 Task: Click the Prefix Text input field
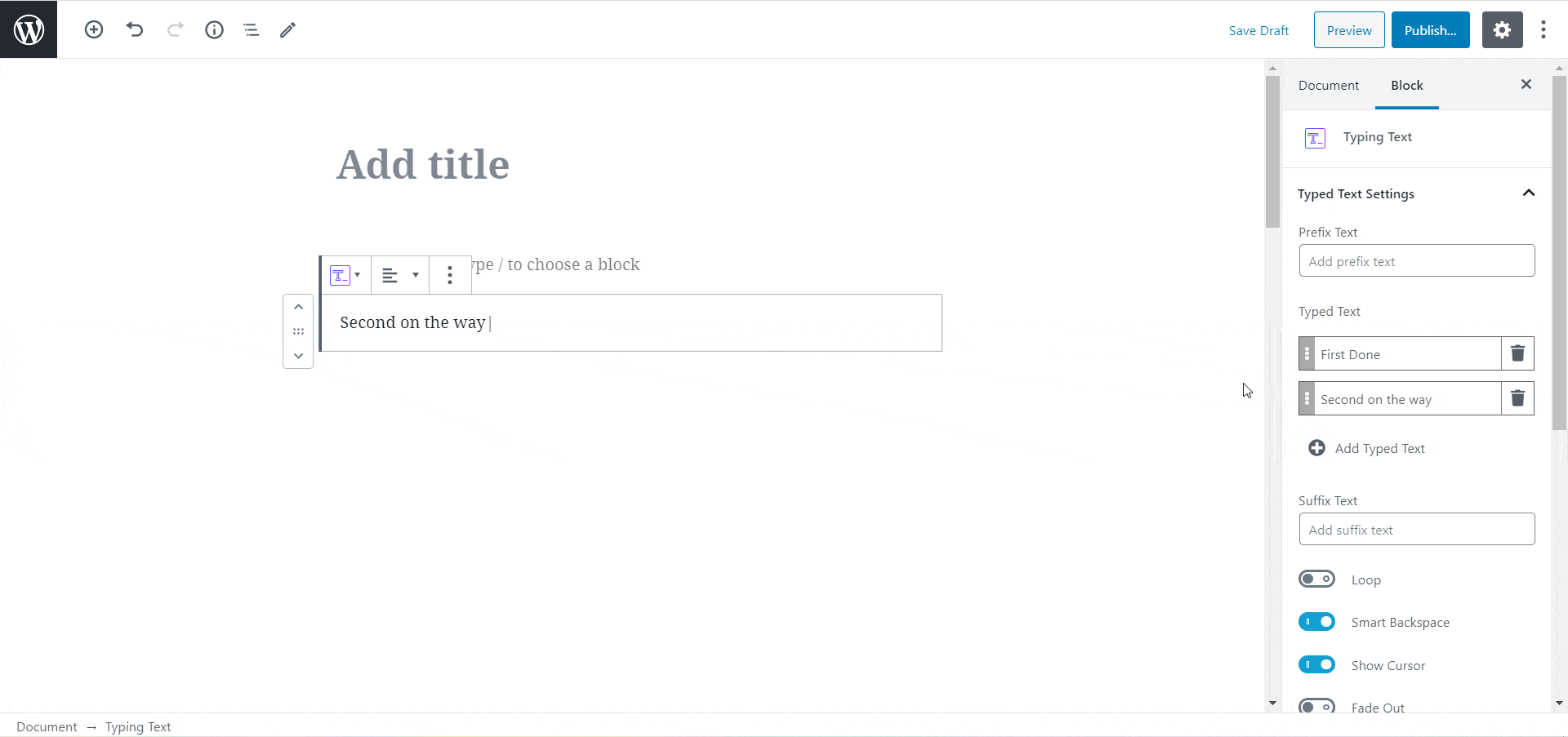click(x=1416, y=261)
